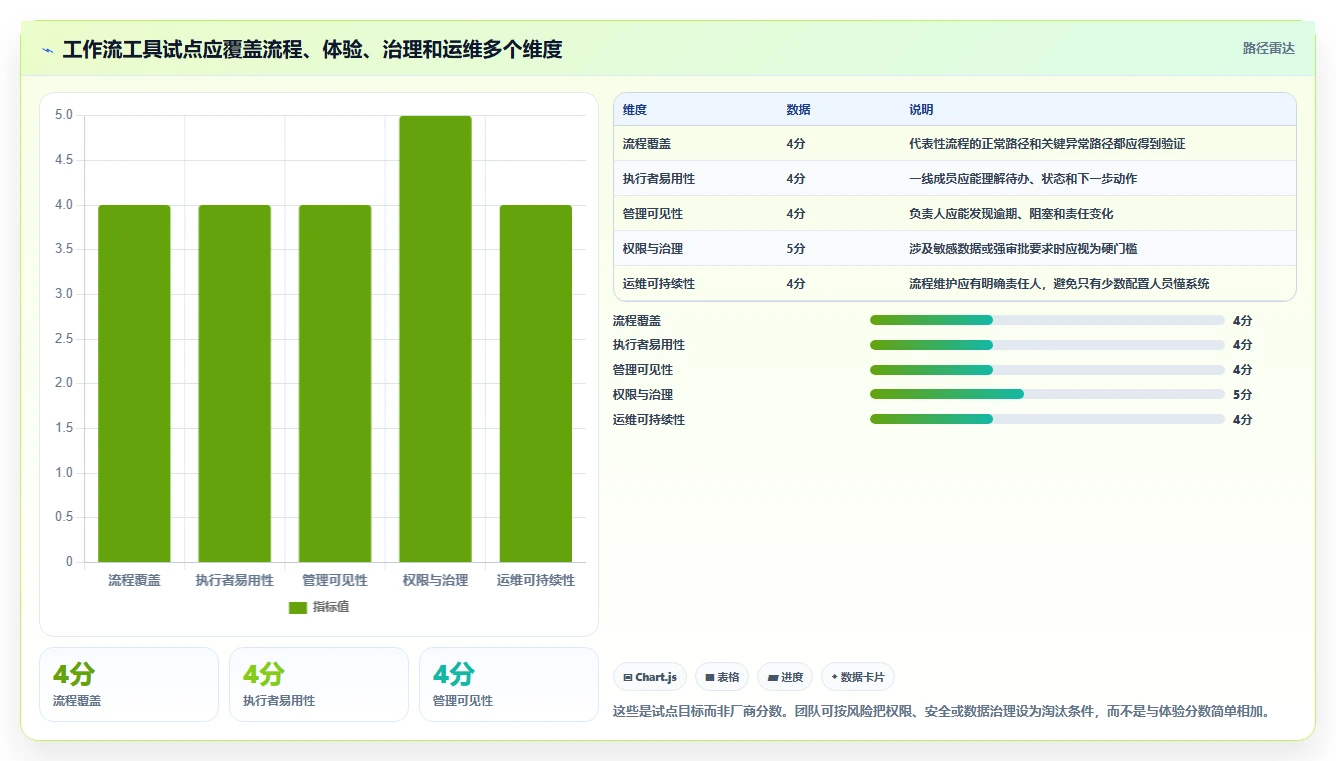Click the 执行者易用性 progress bar
Image resolution: width=1336 pixels, height=761 pixels.
[1047, 345]
